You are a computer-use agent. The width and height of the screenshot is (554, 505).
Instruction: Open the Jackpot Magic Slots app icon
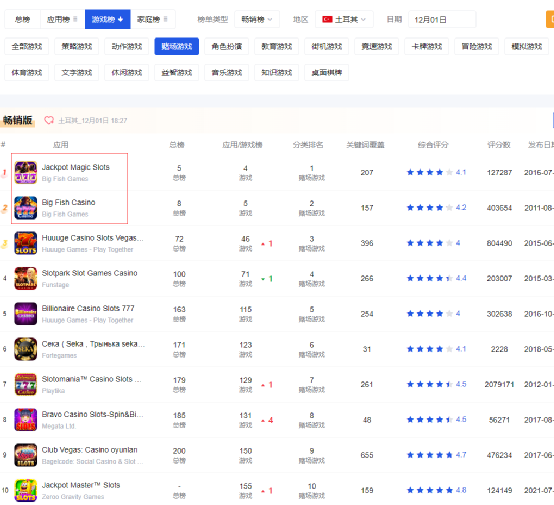point(25,172)
